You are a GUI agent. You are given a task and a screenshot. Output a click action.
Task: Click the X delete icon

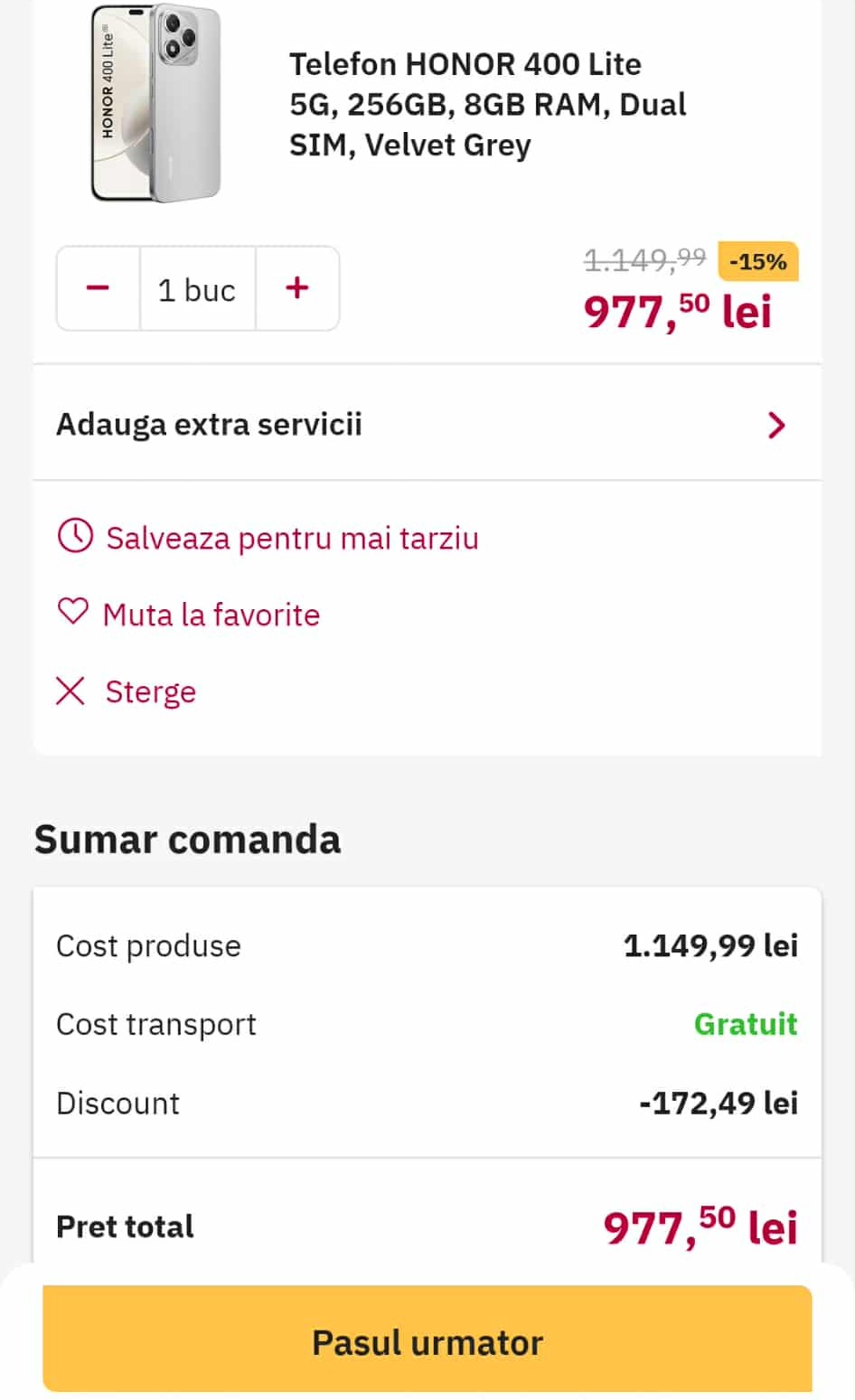tap(70, 691)
